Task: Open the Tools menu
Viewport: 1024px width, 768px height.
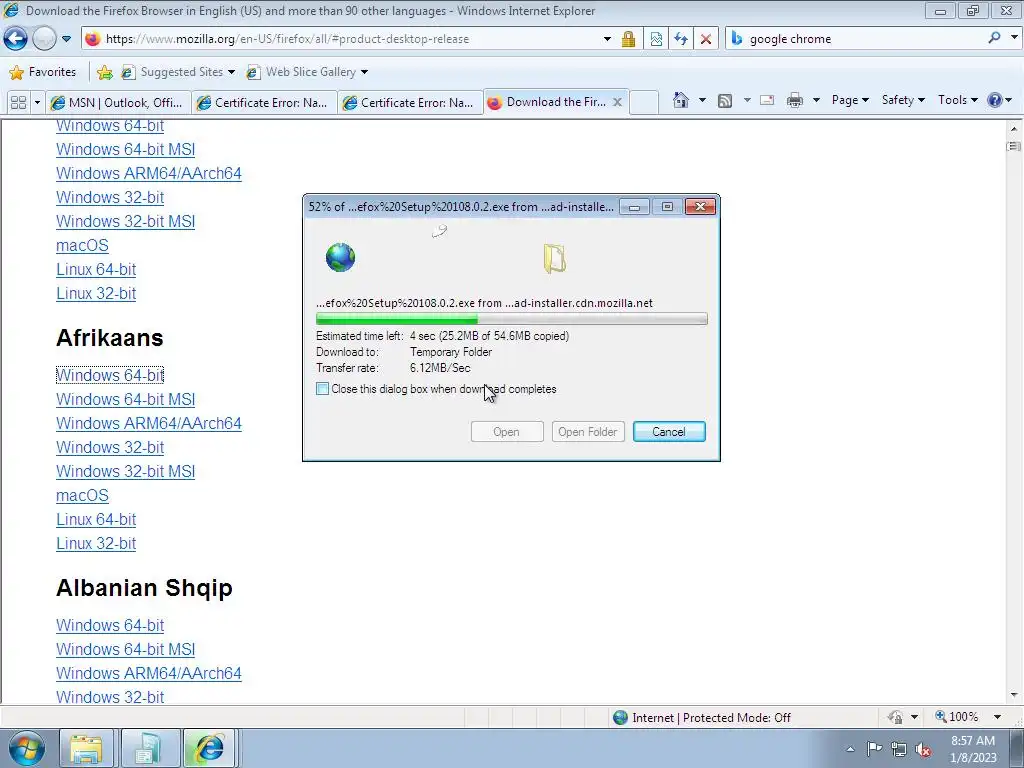Action: (x=957, y=100)
